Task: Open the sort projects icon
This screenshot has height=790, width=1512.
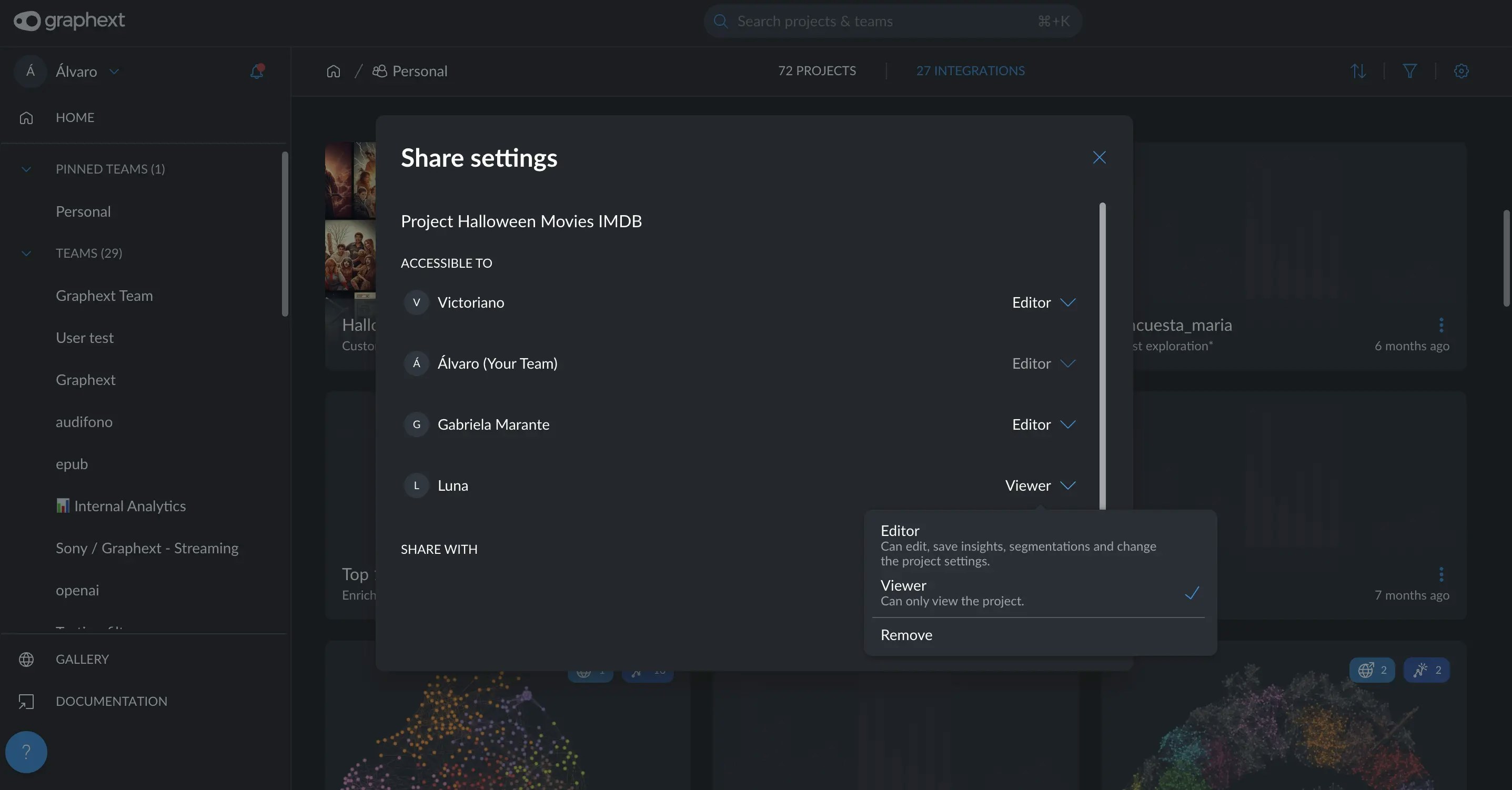Action: 1358,71
